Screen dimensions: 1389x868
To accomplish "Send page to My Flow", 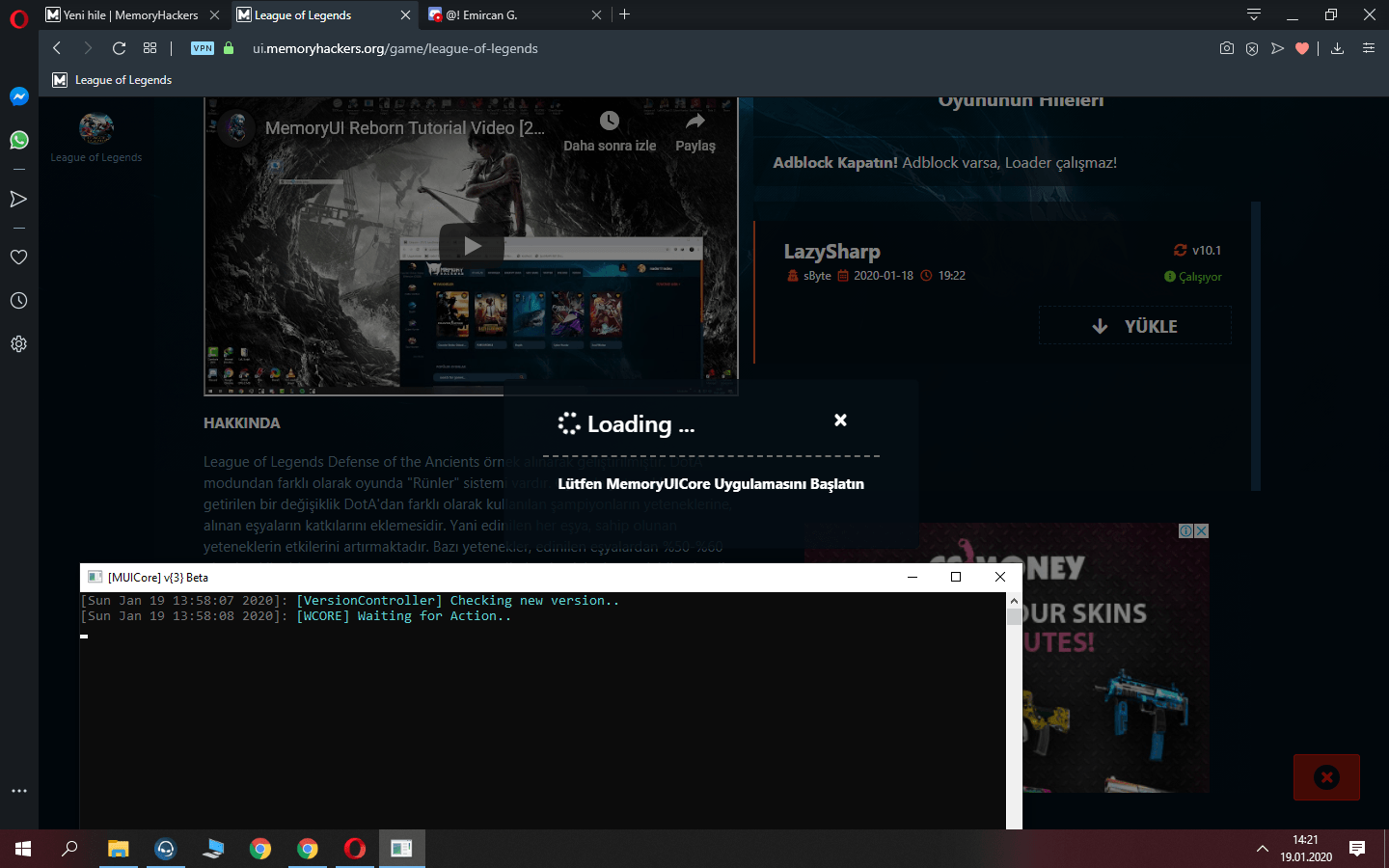I will click(1277, 48).
